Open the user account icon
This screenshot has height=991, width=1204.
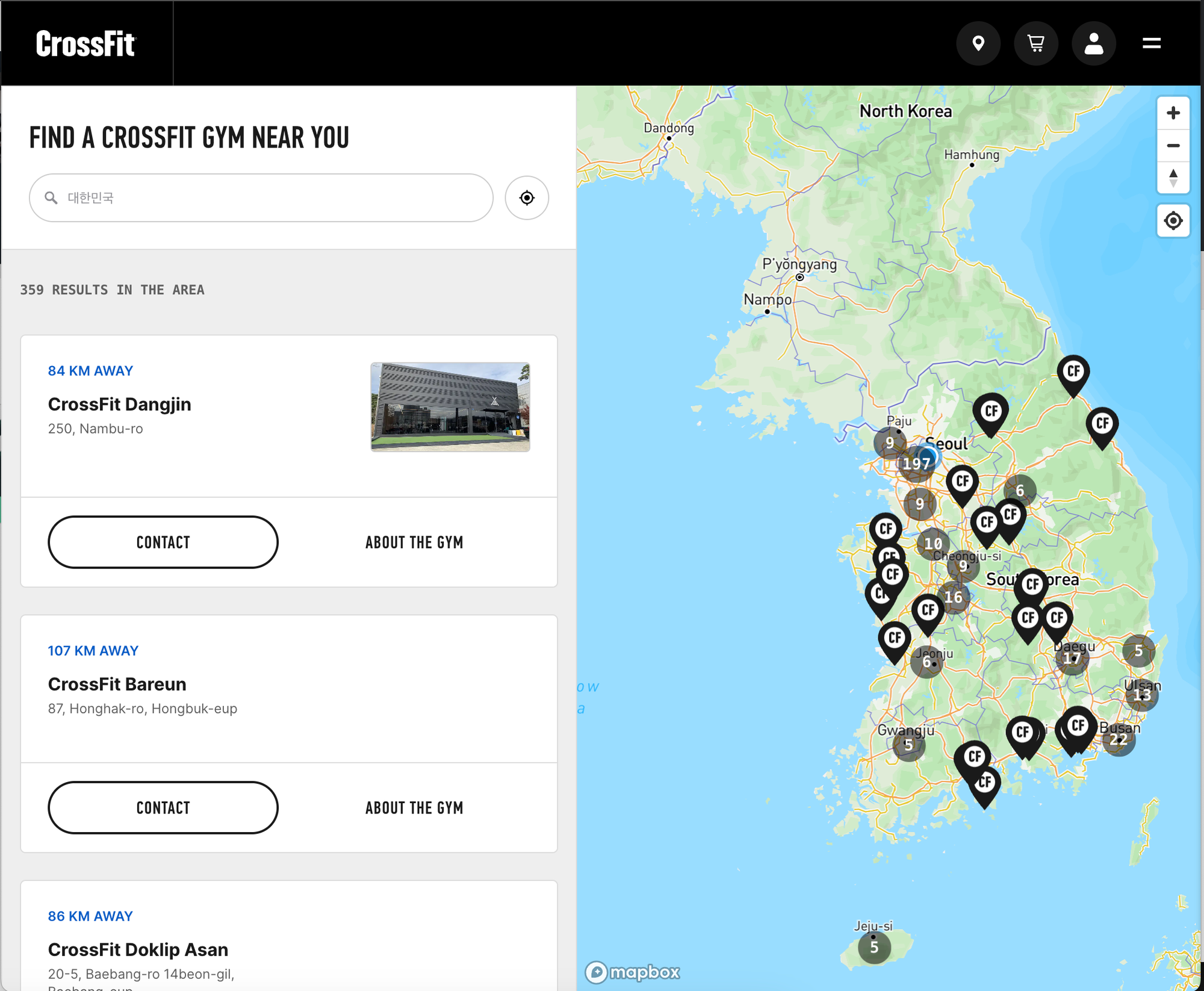[1094, 43]
